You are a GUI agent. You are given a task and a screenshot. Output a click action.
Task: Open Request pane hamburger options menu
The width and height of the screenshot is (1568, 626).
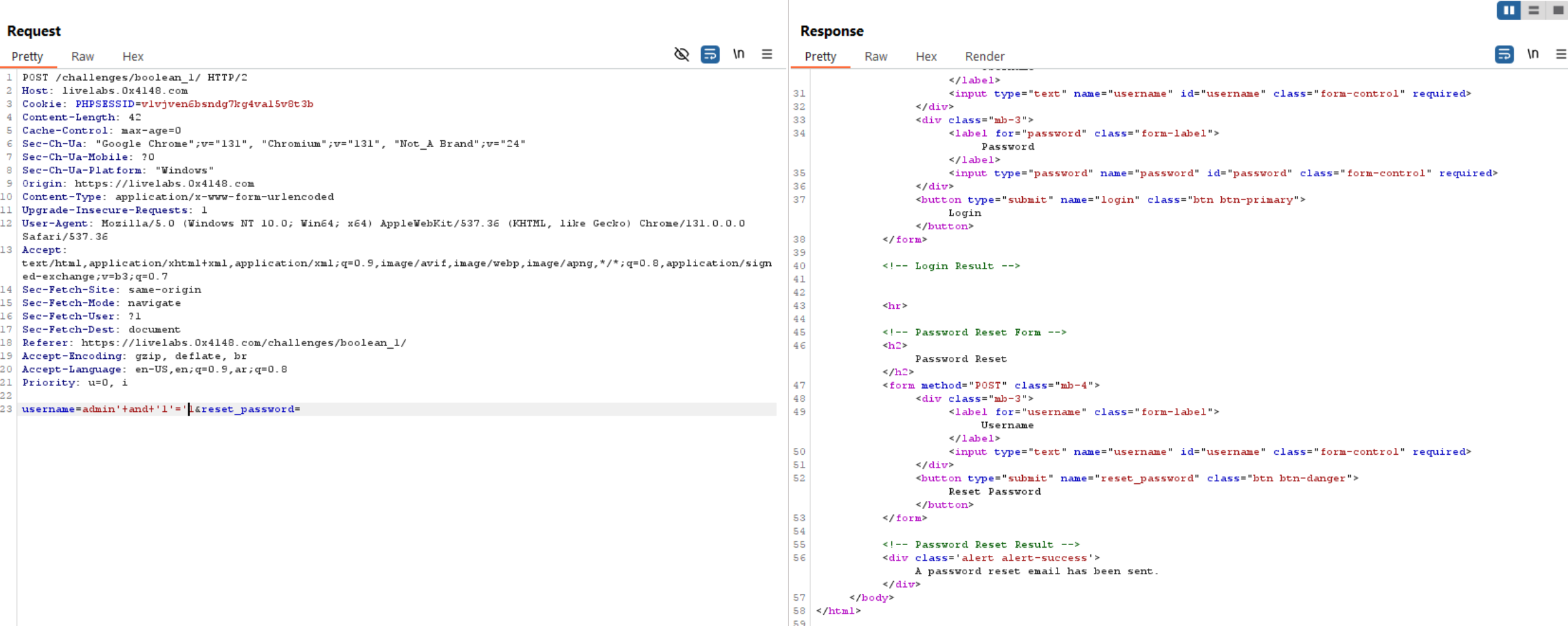click(767, 54)
